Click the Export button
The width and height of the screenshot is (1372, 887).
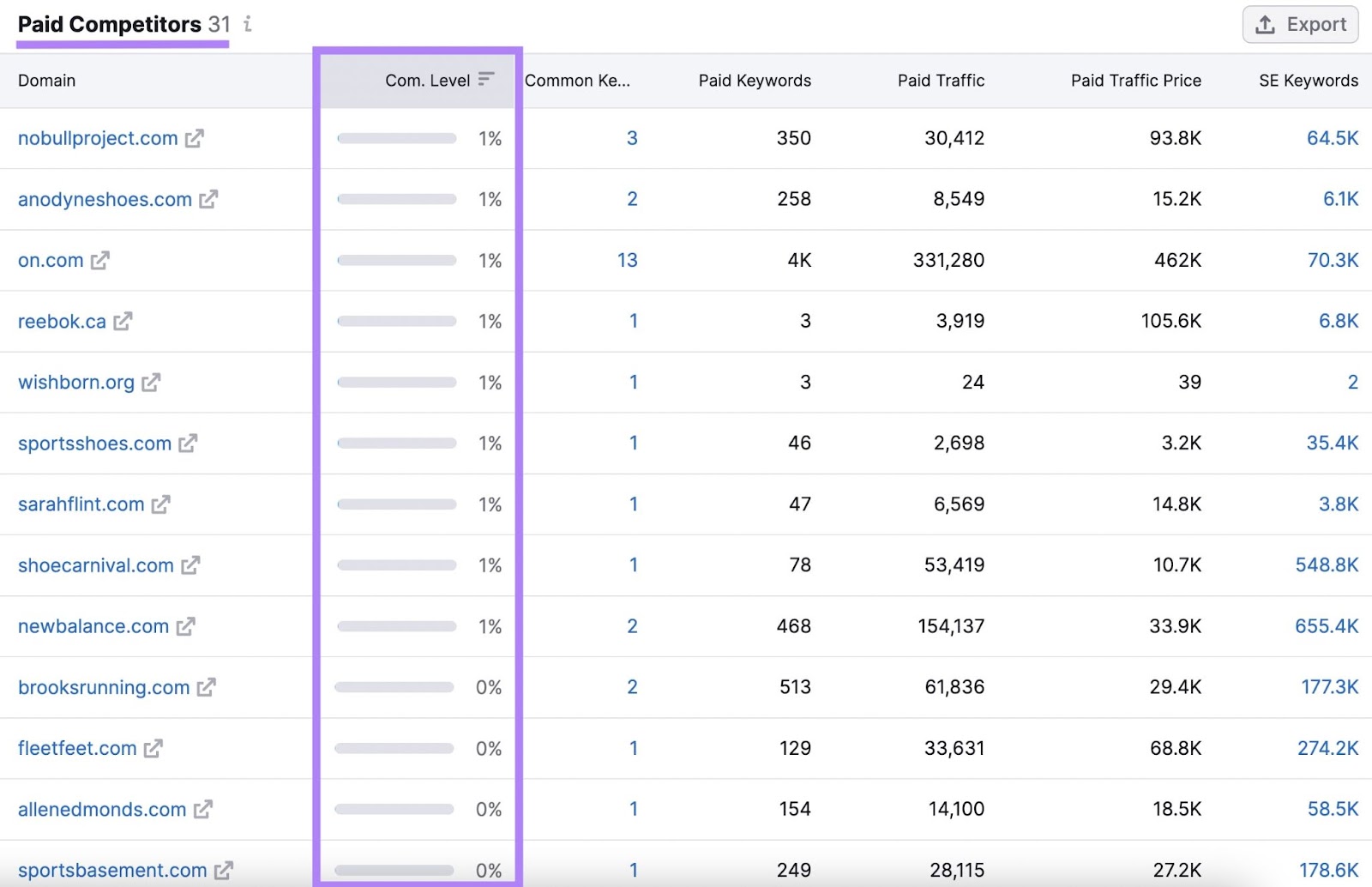tap(1300, 24)
